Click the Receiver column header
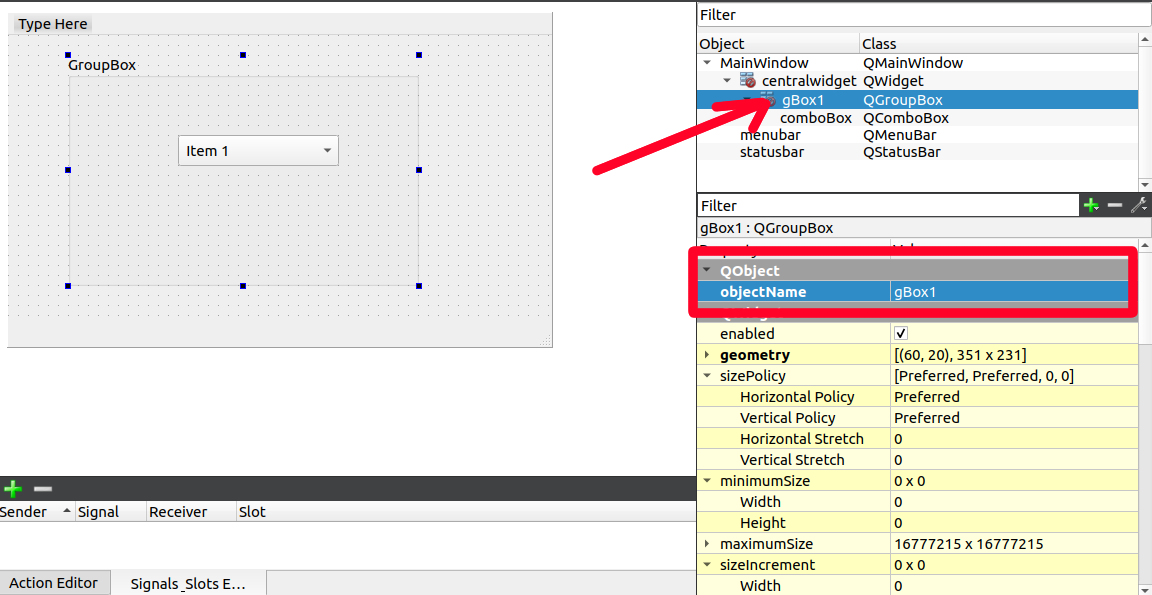This screenshot has width=1152, height=595. [x=191, y=512]
